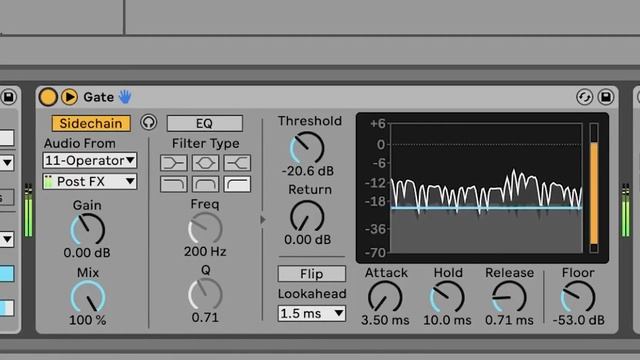Click the 0.71 ms release value
The height and width of the screenshot is (360, 640).
click(x=509, y=320)
